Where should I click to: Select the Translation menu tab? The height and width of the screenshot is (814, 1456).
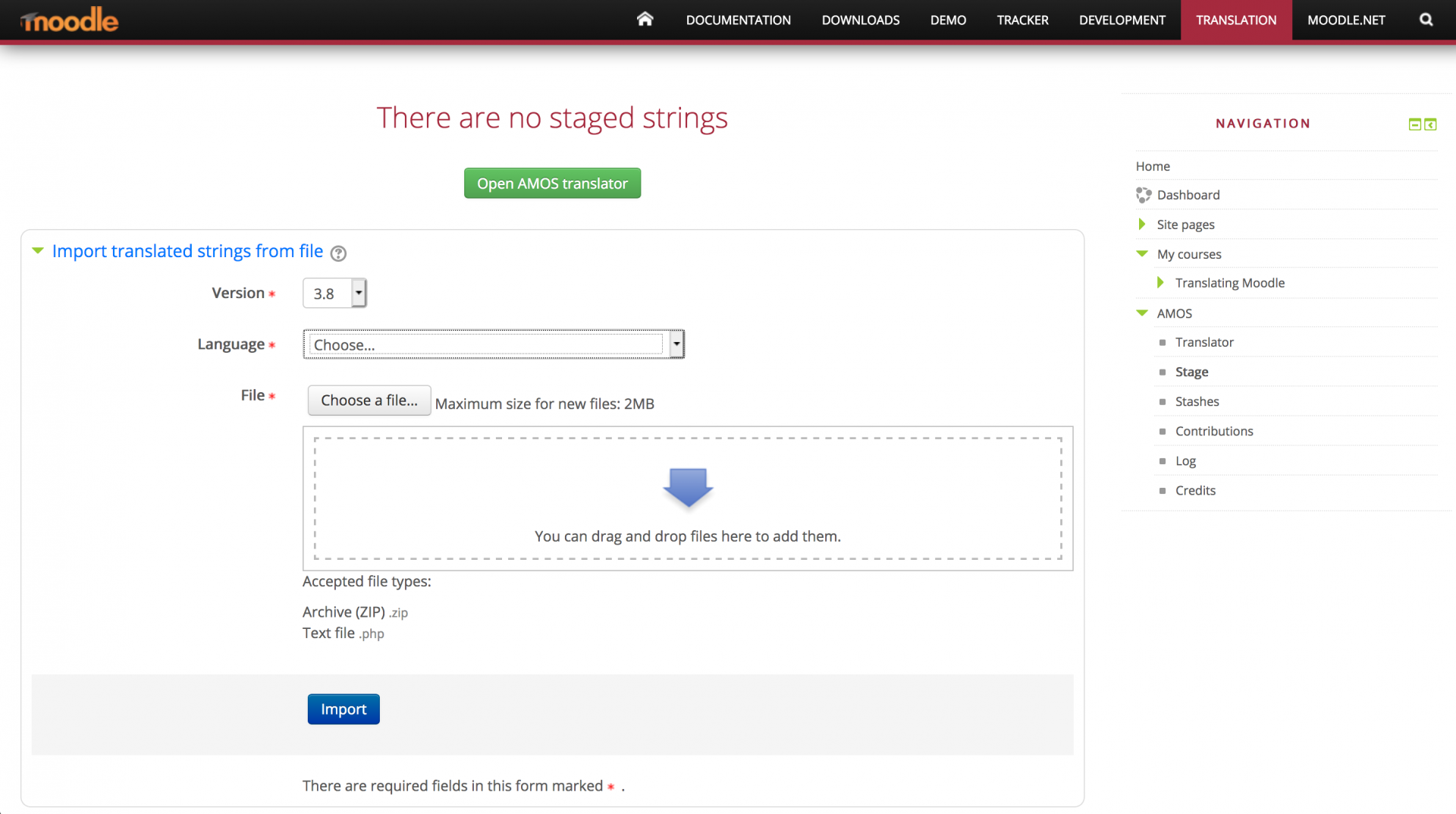pyautogui.click(x=1236, y=20)
